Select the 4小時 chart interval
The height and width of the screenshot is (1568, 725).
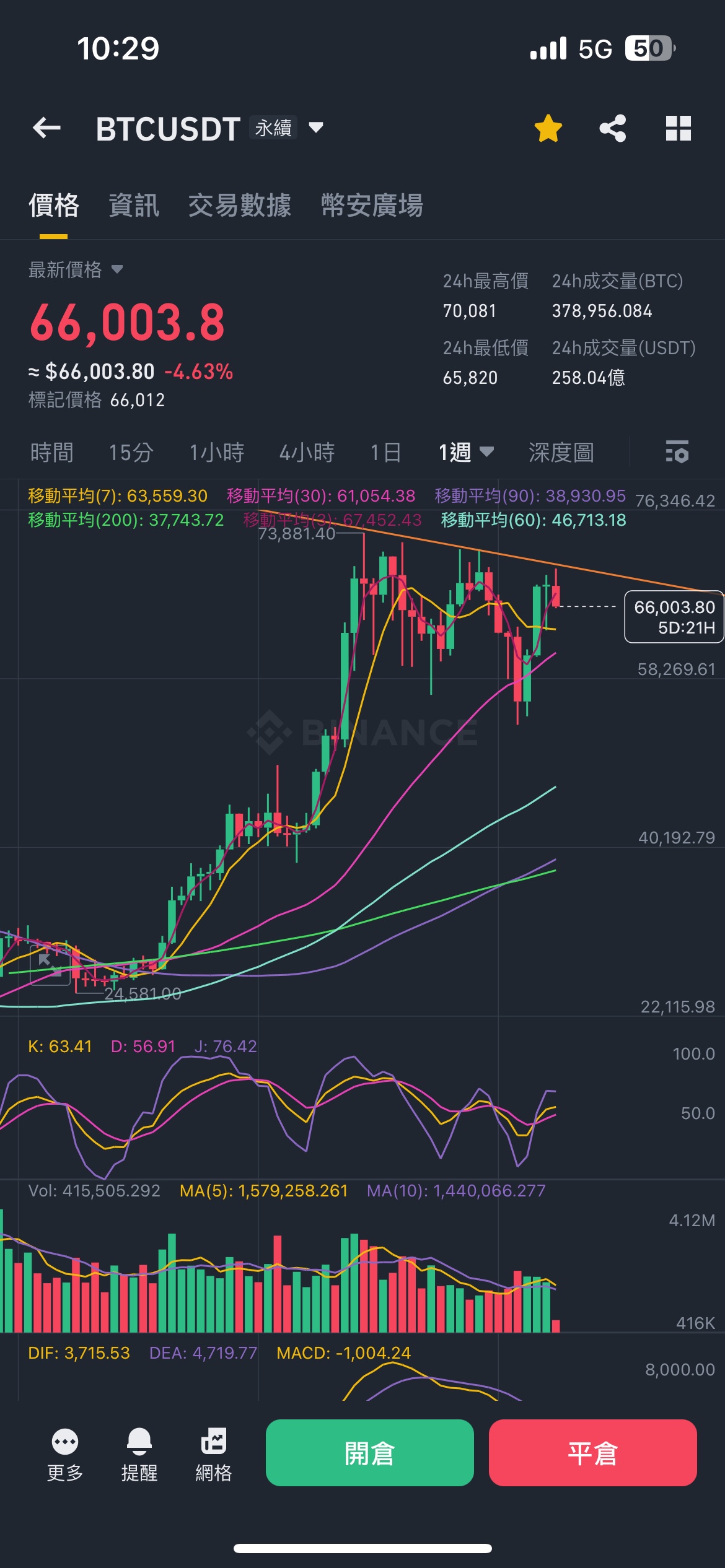coord(307,452)
